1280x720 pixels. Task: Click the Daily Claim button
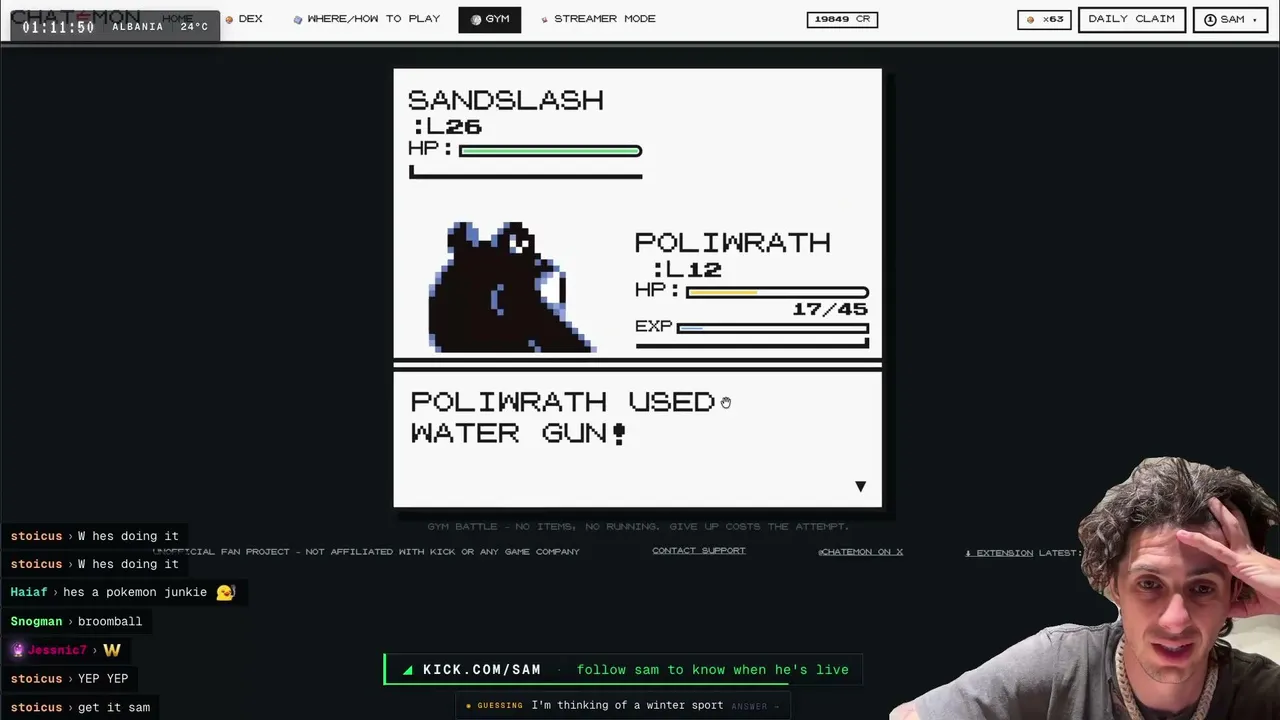(1132, 19)
